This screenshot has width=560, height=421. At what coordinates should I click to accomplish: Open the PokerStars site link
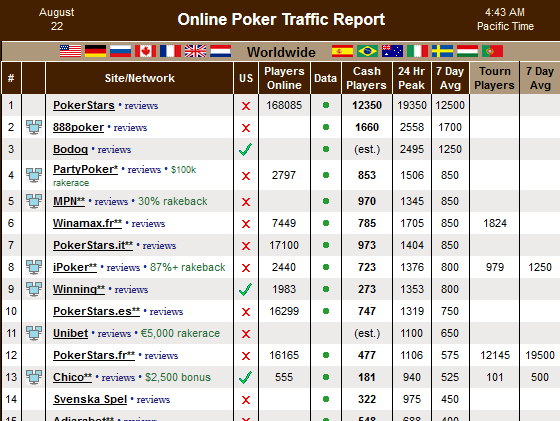pos(84,105)
